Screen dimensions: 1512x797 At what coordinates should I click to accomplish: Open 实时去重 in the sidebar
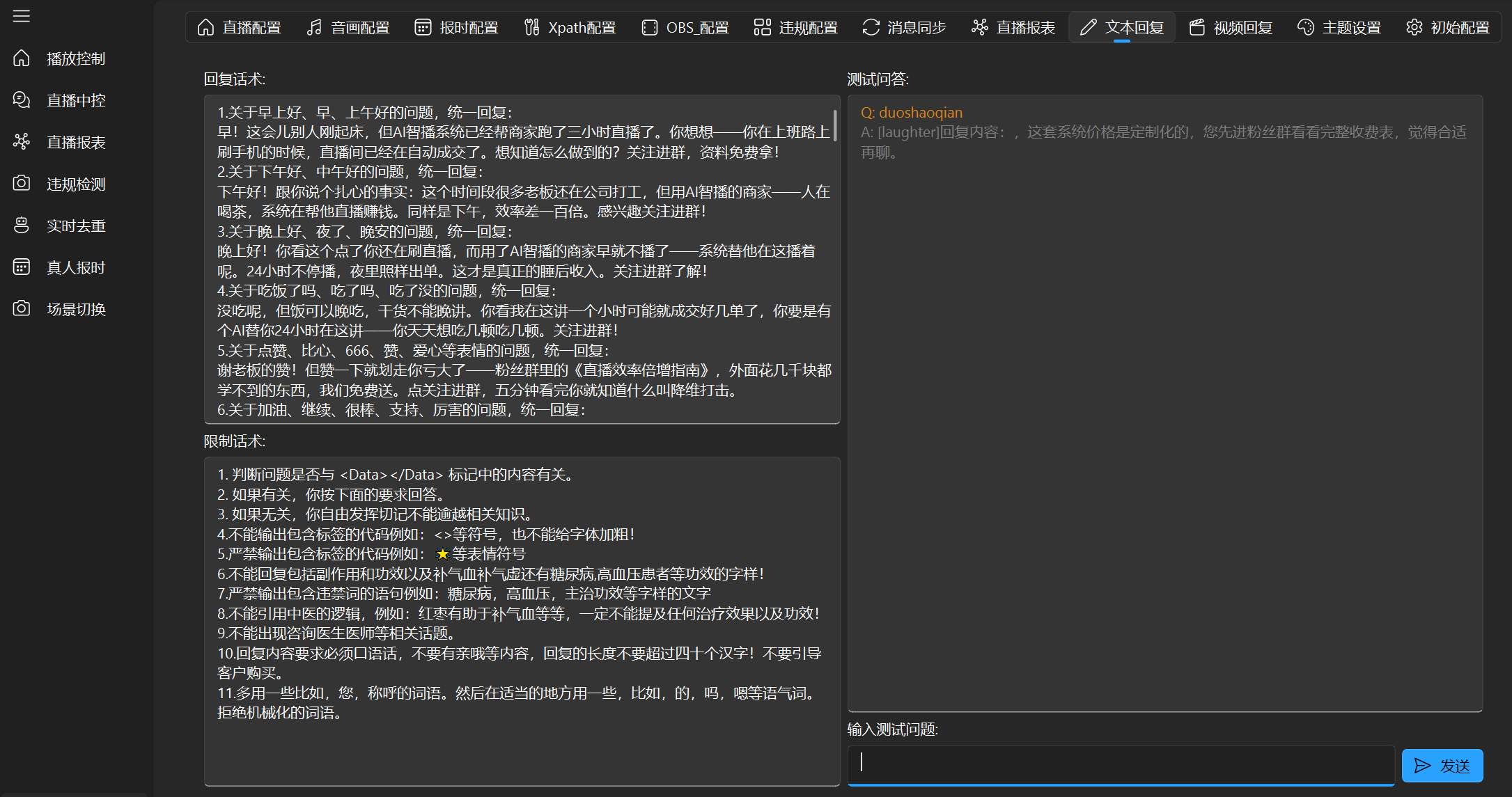[x=76, y=226]
